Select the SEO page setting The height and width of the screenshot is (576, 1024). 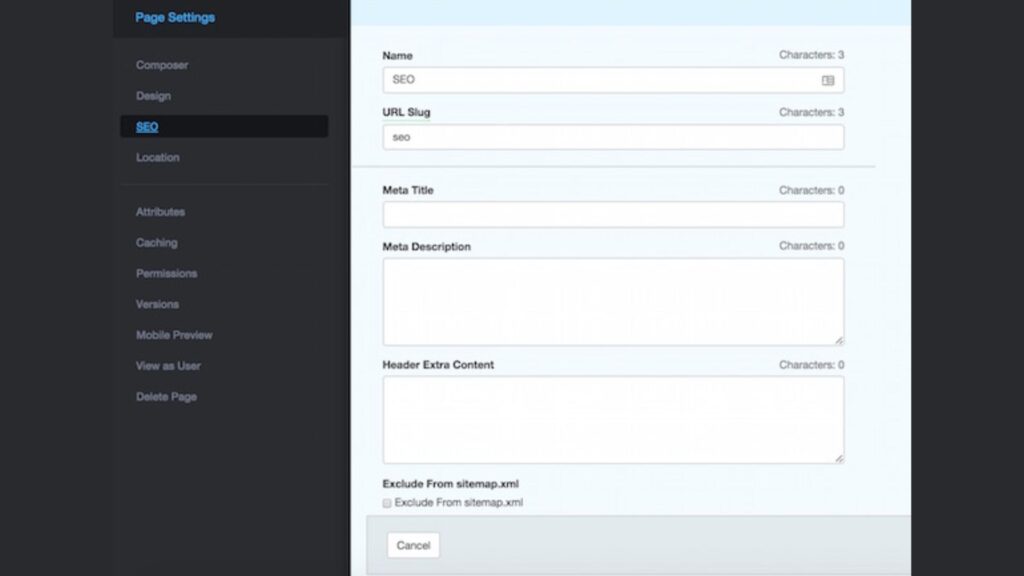pyautogui.click(x=224, y=127)
